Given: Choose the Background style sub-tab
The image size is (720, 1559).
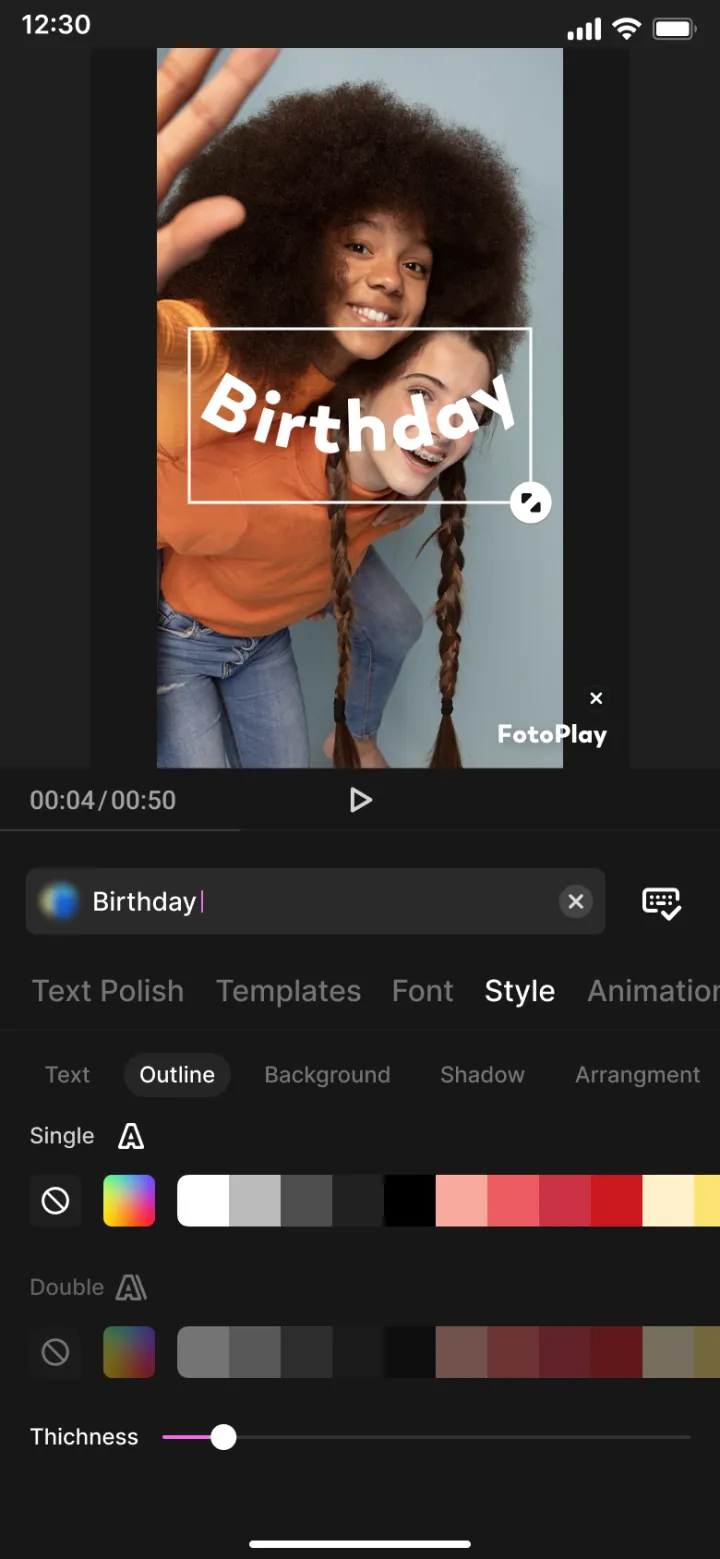Looking at the screenshot, I should [327, 1075].
